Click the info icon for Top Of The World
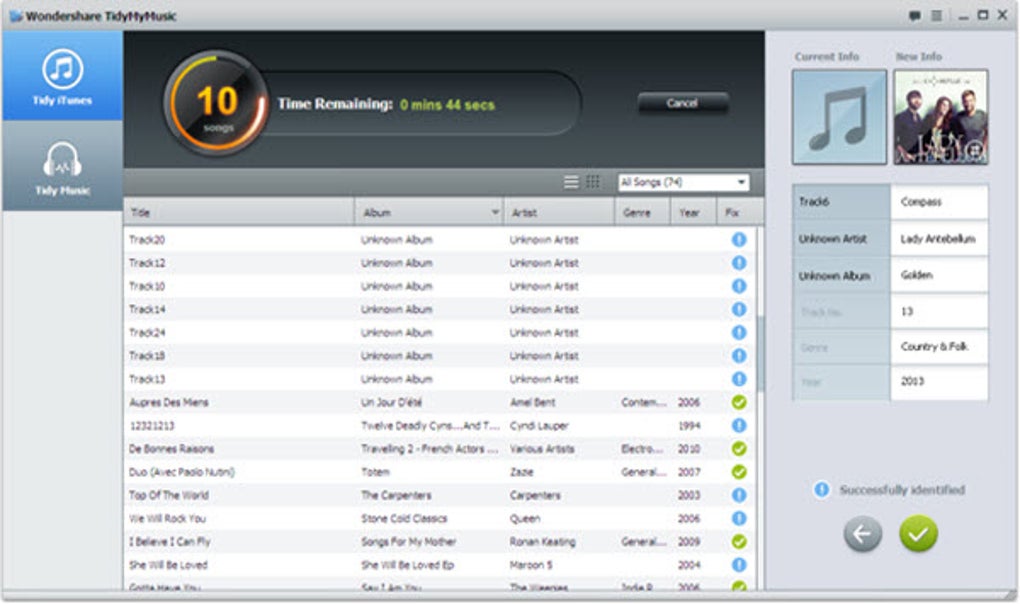 coord(739,495)
